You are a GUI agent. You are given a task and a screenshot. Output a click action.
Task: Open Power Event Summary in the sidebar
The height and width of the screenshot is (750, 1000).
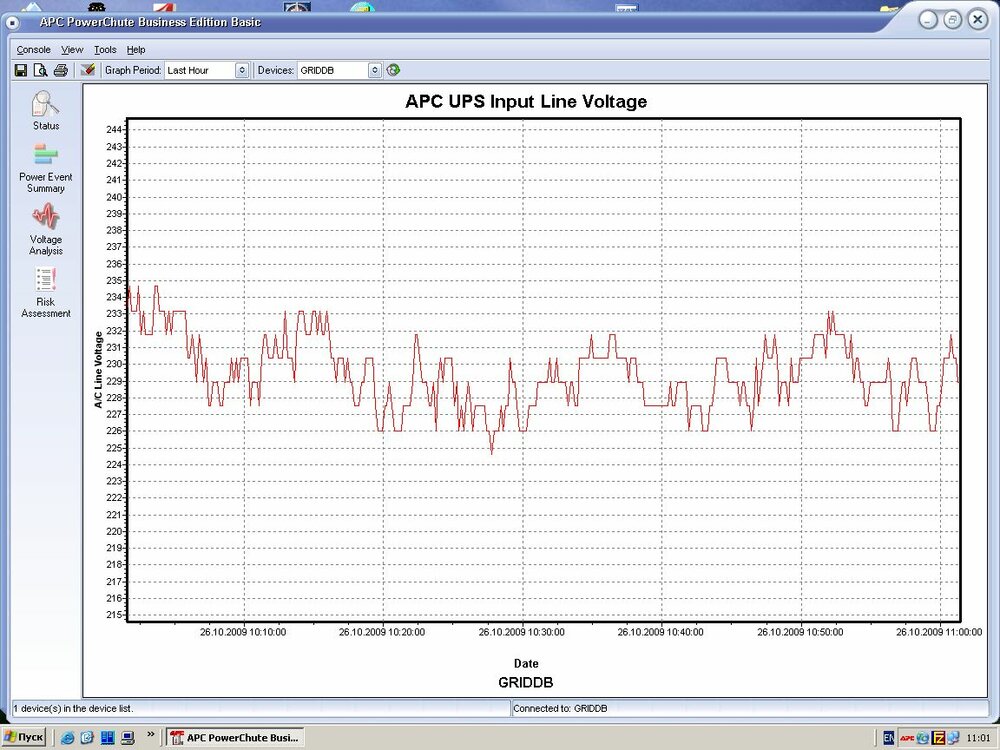tap(46, 166)
